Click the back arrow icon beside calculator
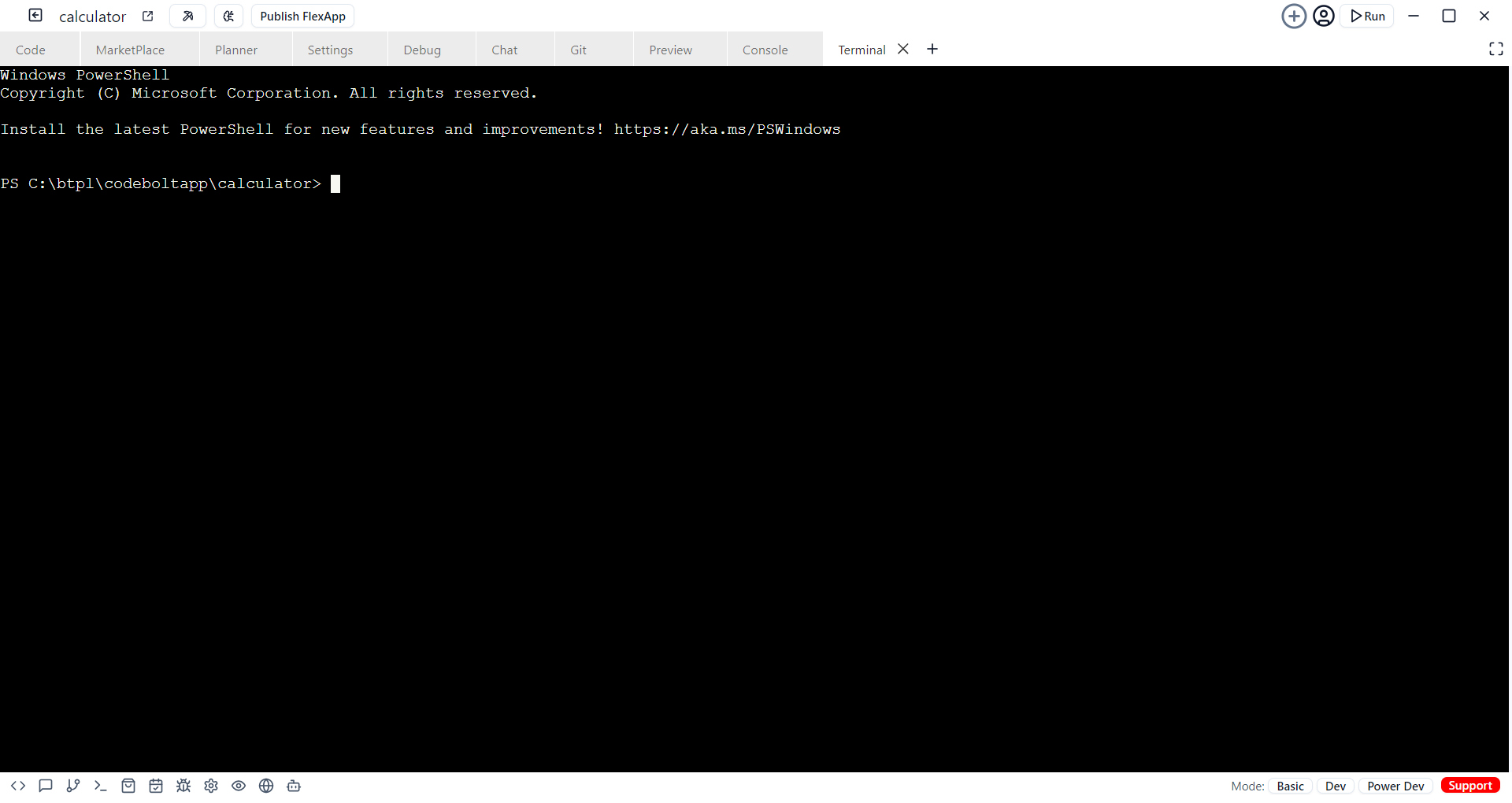 click(x=35, y=15)
